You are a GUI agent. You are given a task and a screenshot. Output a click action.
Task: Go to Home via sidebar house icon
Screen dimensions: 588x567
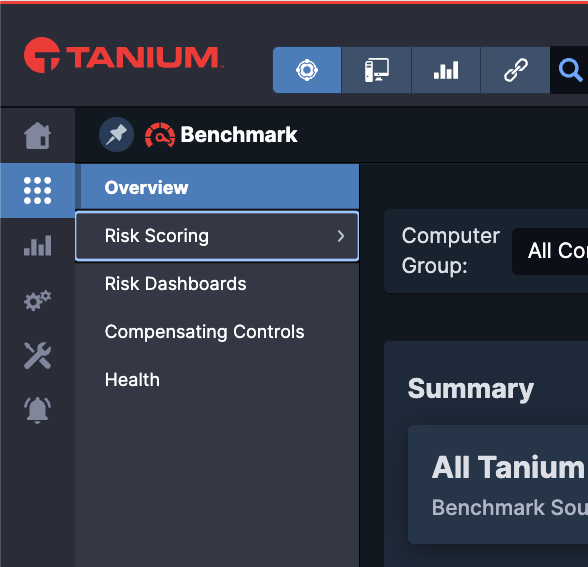pyautogui.click(x=38, y=136)
